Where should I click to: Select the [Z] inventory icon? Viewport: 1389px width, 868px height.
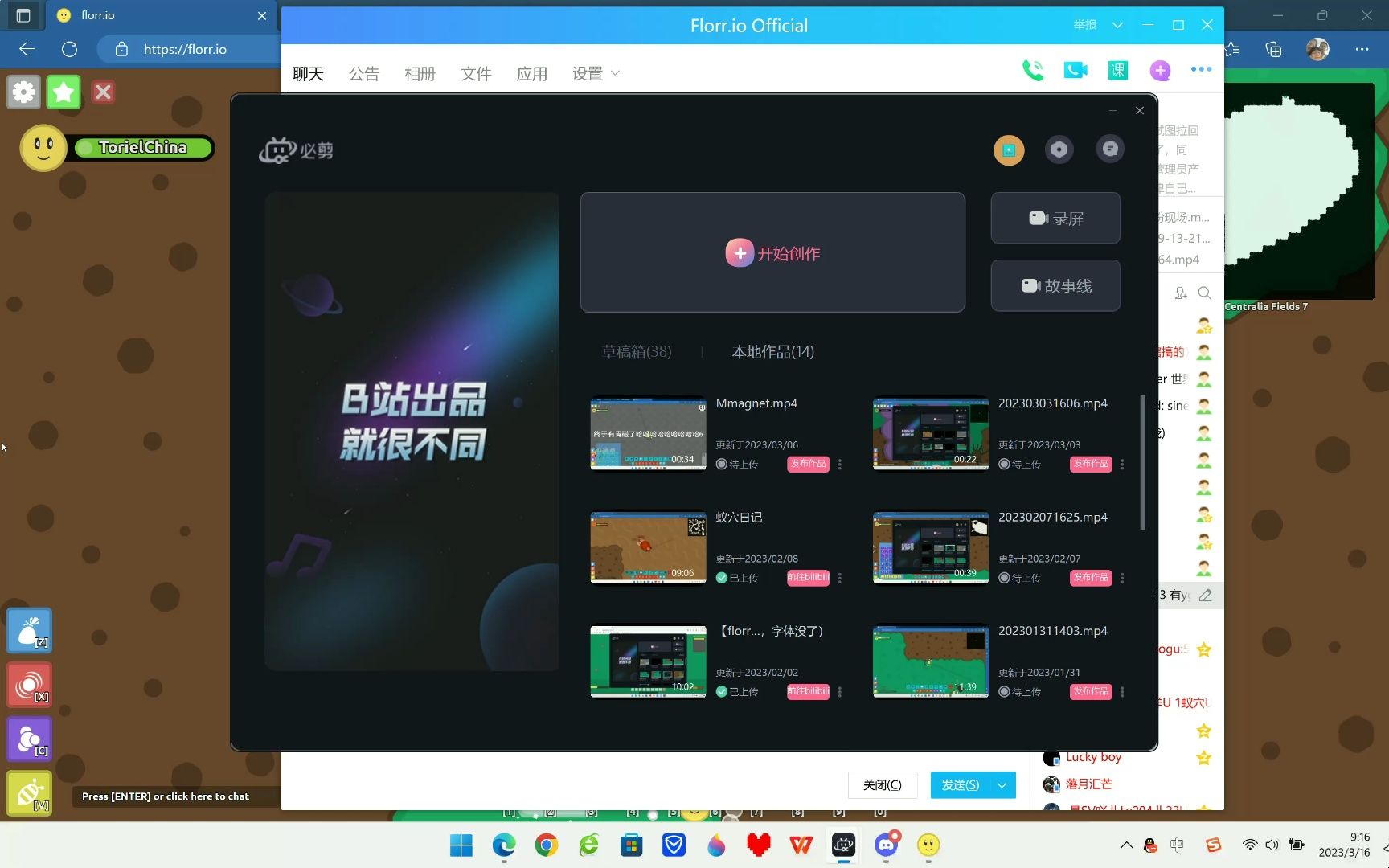[30, 630]
